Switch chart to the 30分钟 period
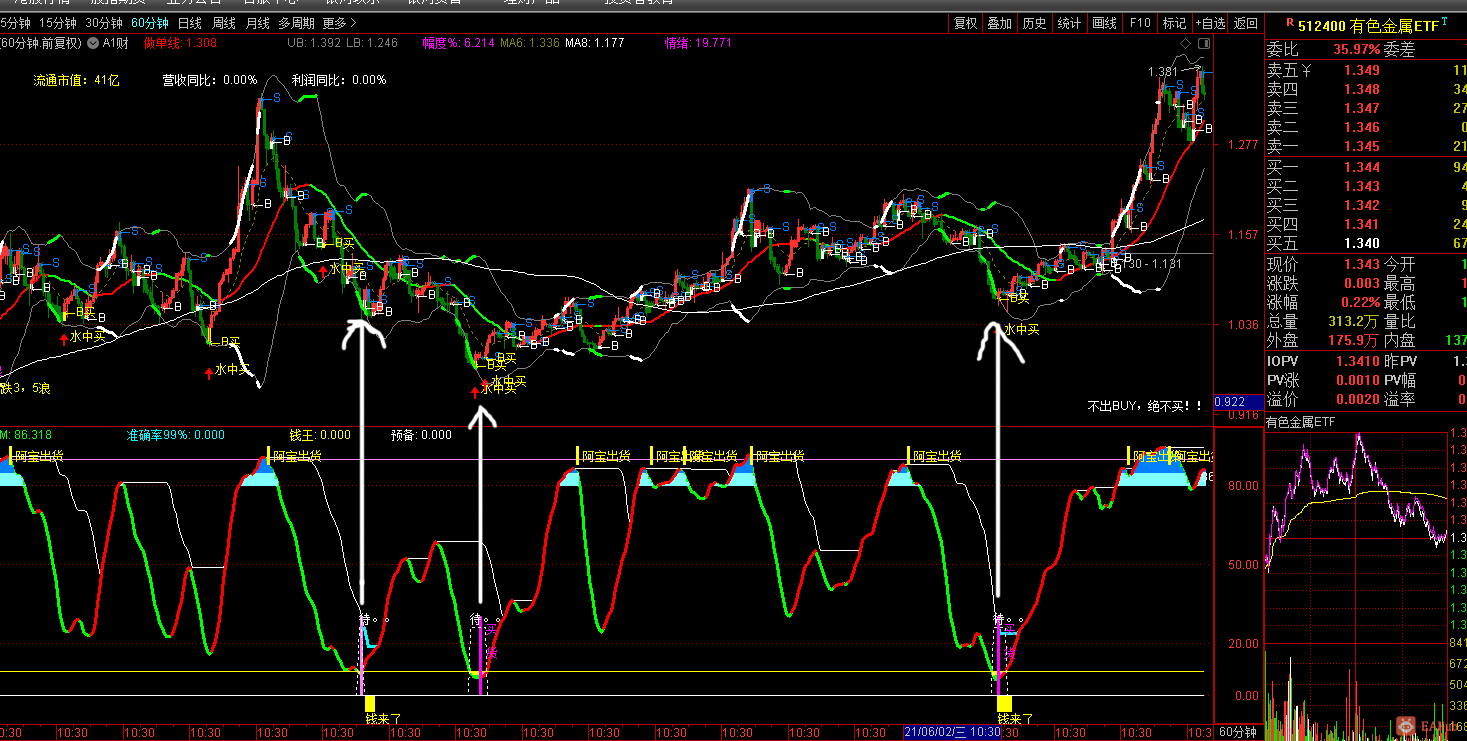Image resolution: width=1467 pixels, height=741 pixels. click(104, 23)
